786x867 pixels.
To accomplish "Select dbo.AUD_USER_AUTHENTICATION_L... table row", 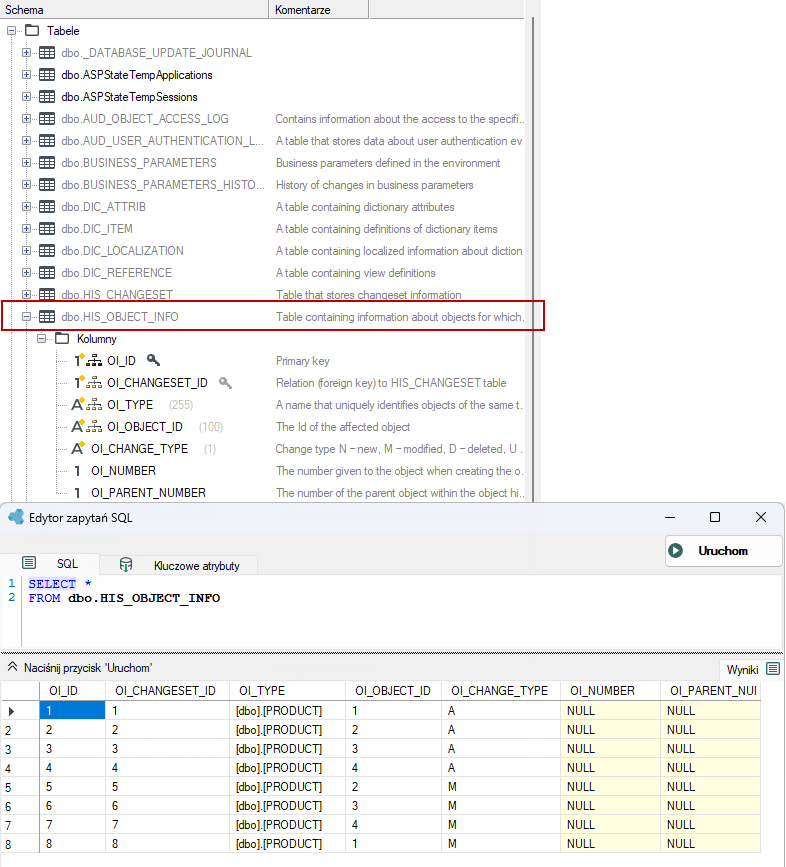I will point(163,141).
